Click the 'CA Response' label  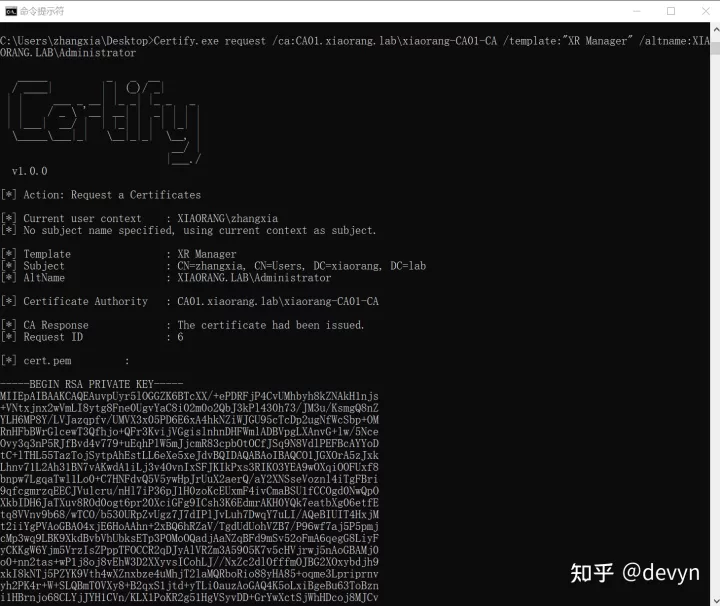click(x=56, y=325)
